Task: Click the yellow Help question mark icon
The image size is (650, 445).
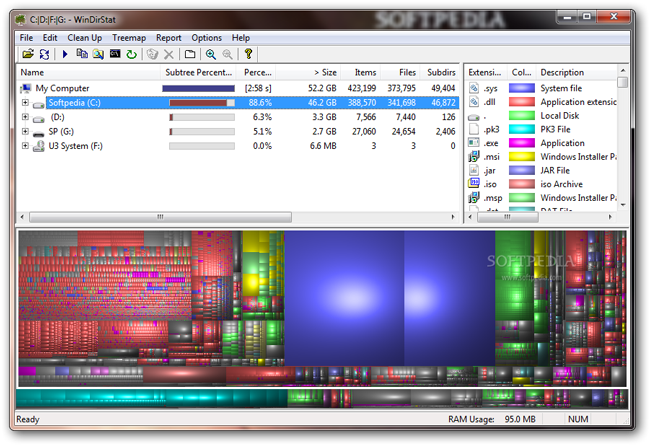Action: coord(249,54)
